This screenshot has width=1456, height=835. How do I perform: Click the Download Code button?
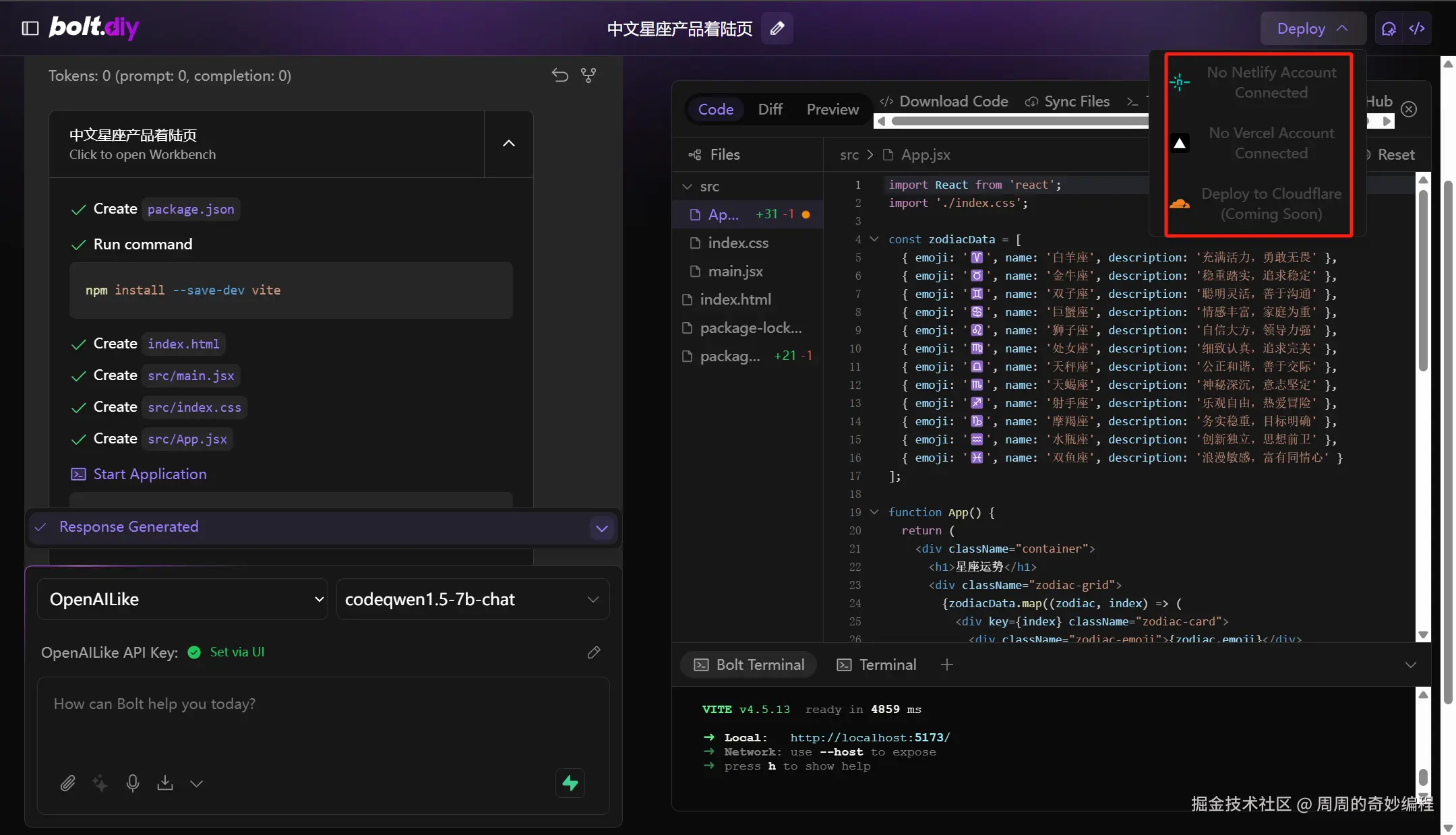[x=944, y=101]
